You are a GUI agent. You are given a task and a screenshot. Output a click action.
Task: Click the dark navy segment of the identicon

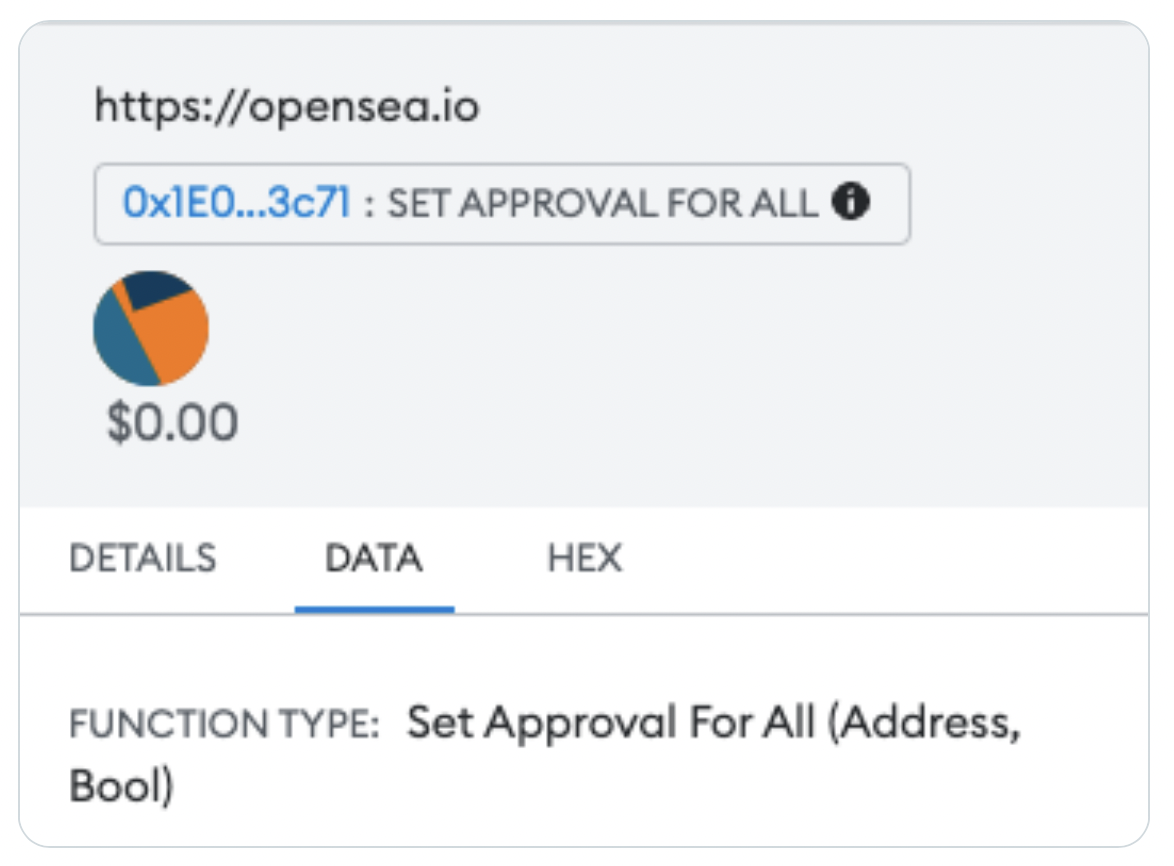tap(155, 287)
